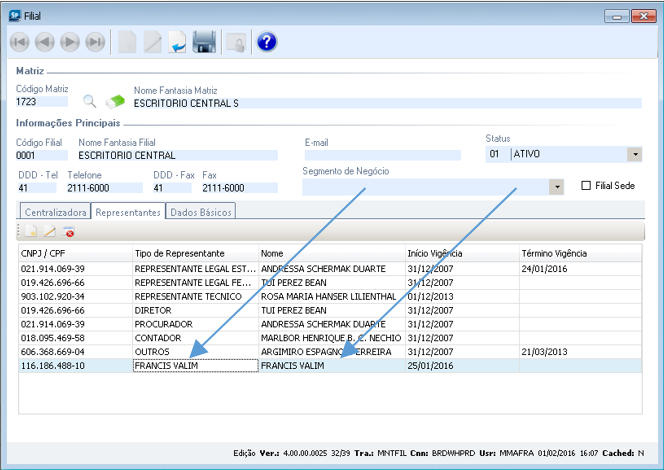The image size is (664, 470).
Task: Add new representative in grid toolbar
Action: tap(30, 232)
